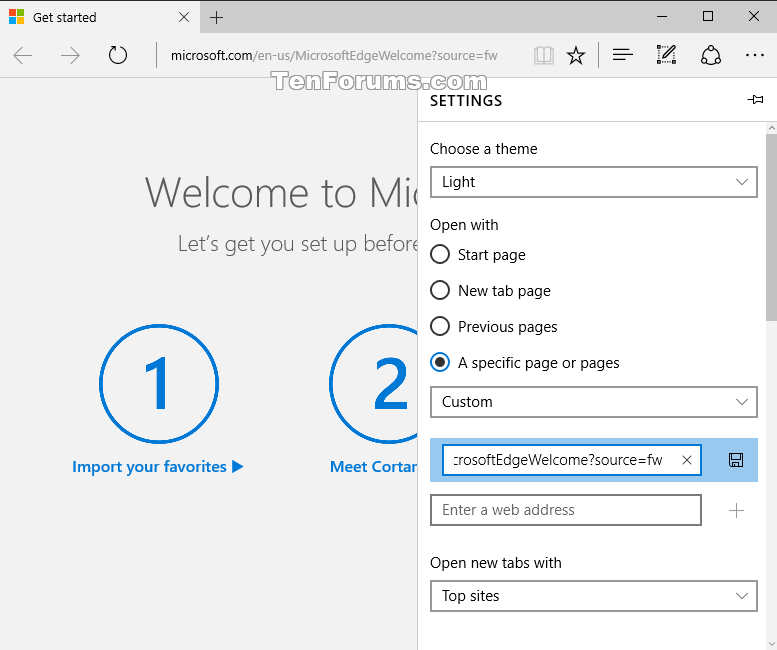Minimize the Edge window
777x650 pixels.
662,17
